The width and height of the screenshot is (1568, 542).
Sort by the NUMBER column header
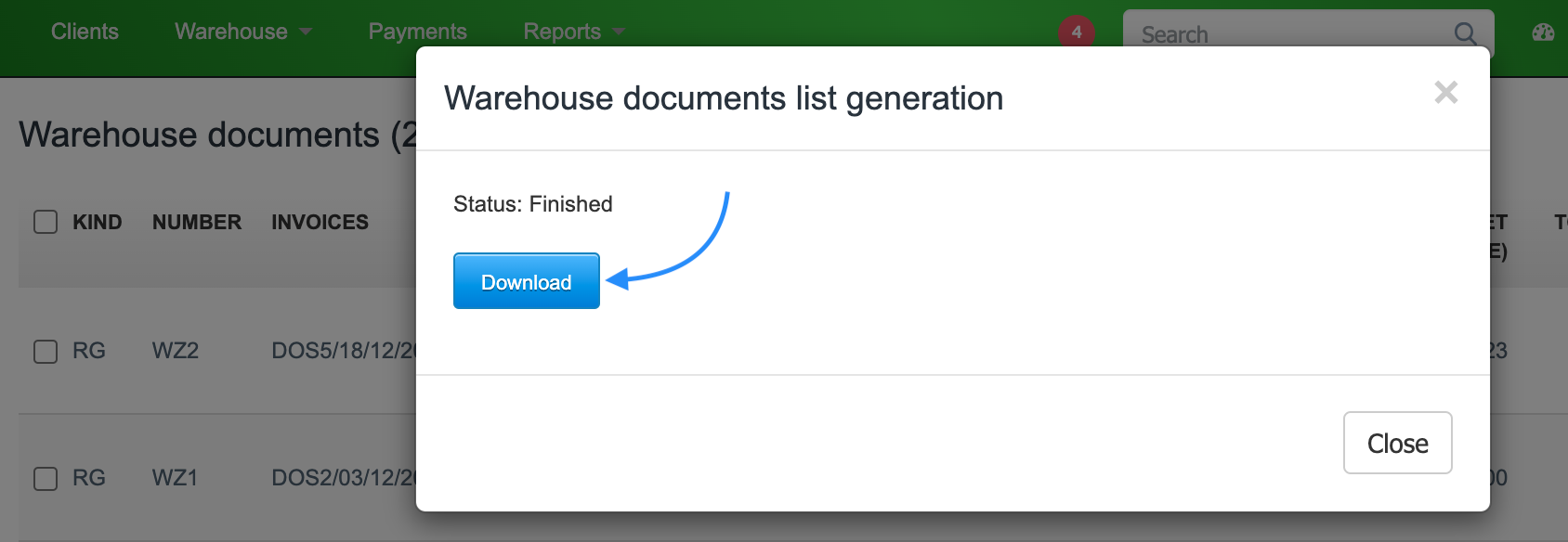pyautogui.click(x=197, y=222)
